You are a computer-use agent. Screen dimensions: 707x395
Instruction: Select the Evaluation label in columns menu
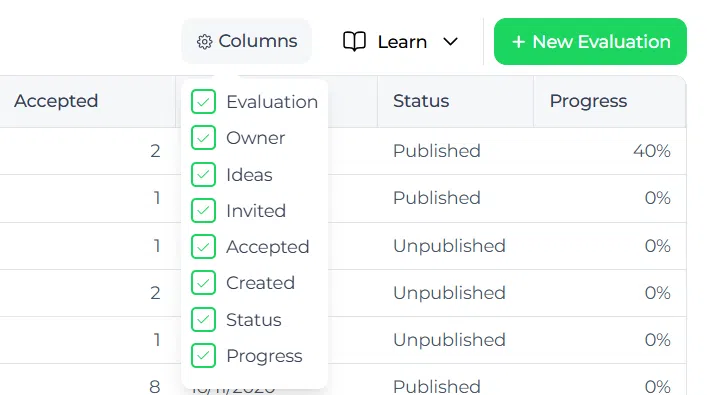[272, 102]
